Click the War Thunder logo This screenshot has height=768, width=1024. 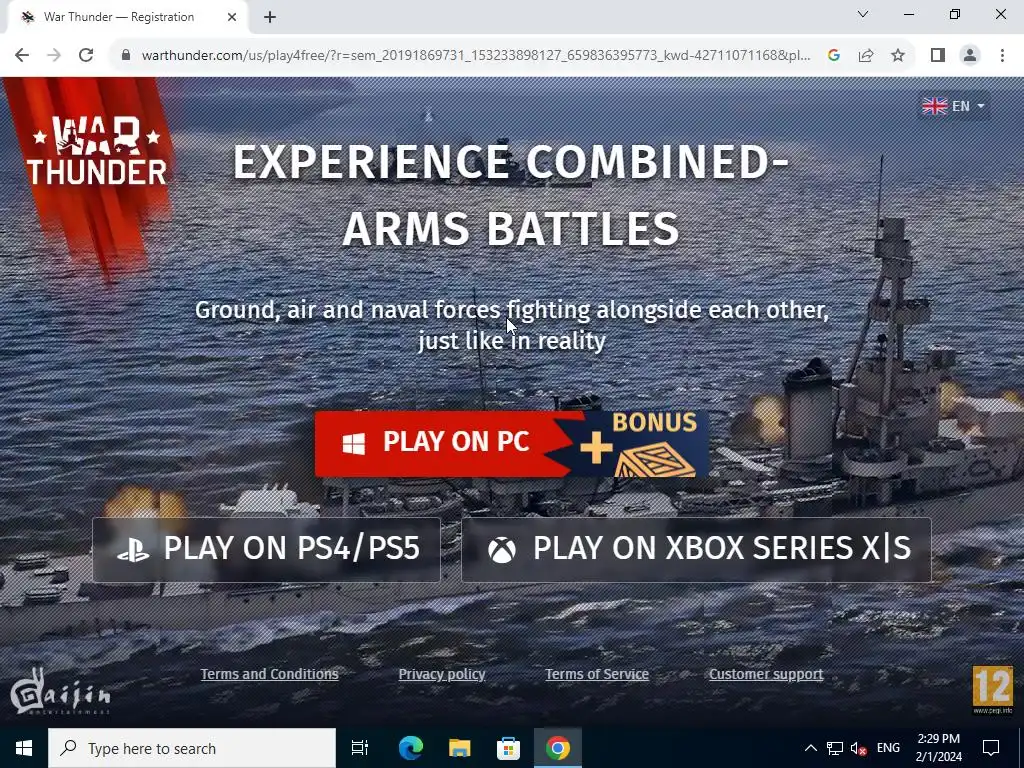(x=97, y=151)
